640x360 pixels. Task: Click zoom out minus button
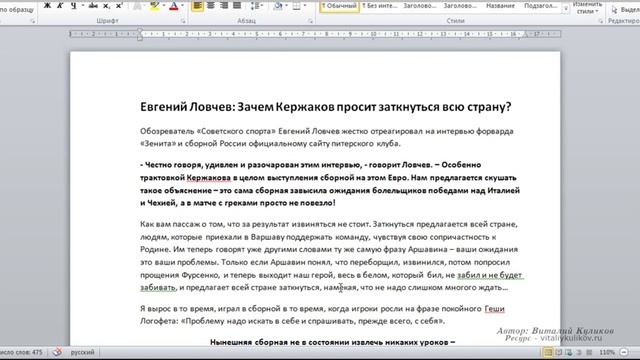pyautogui.click(x=624, y=352)
